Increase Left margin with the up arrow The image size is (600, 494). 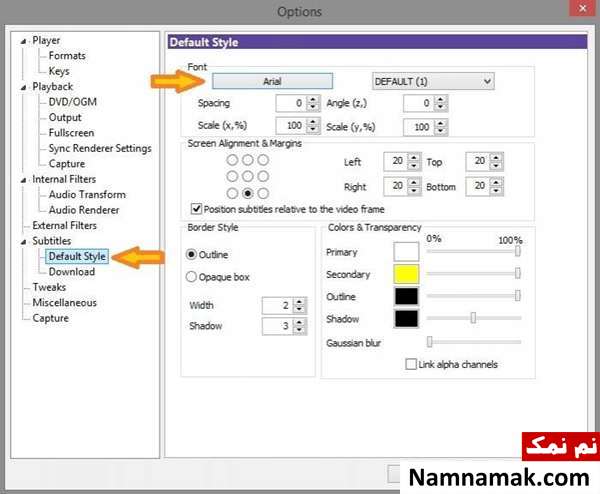(414, 157)
